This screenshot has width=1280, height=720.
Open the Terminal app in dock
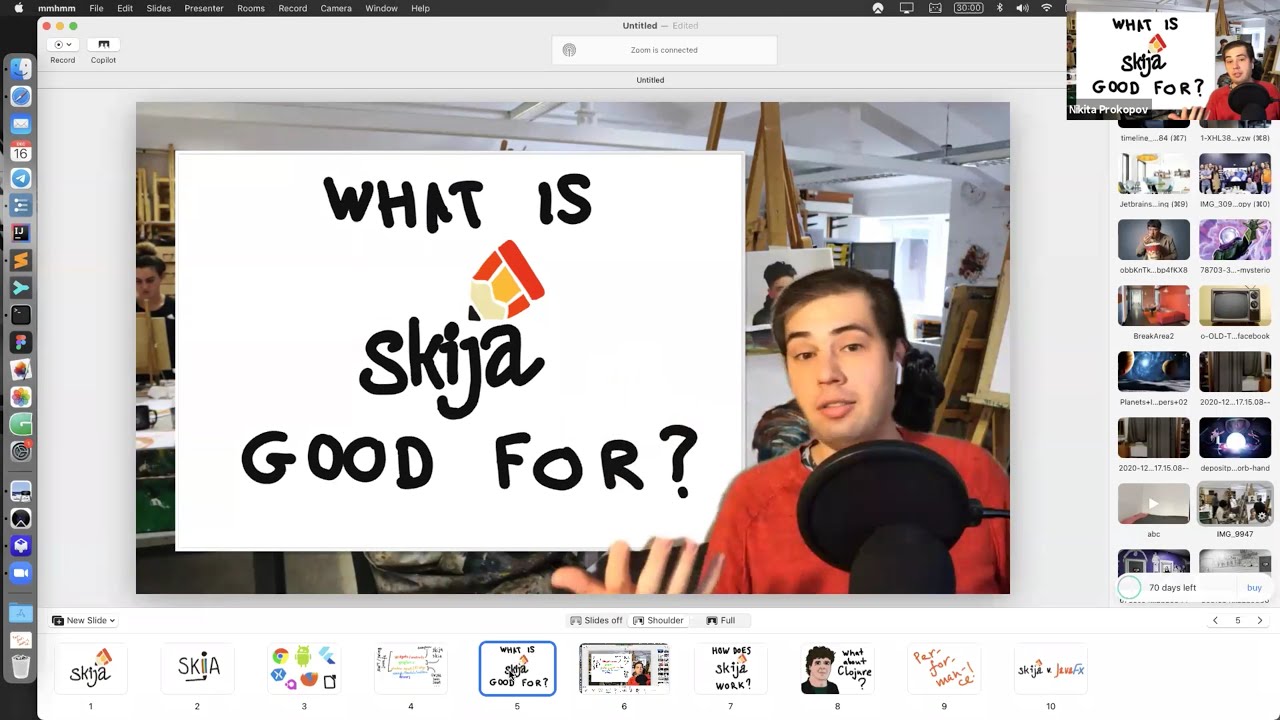[21, 314]
